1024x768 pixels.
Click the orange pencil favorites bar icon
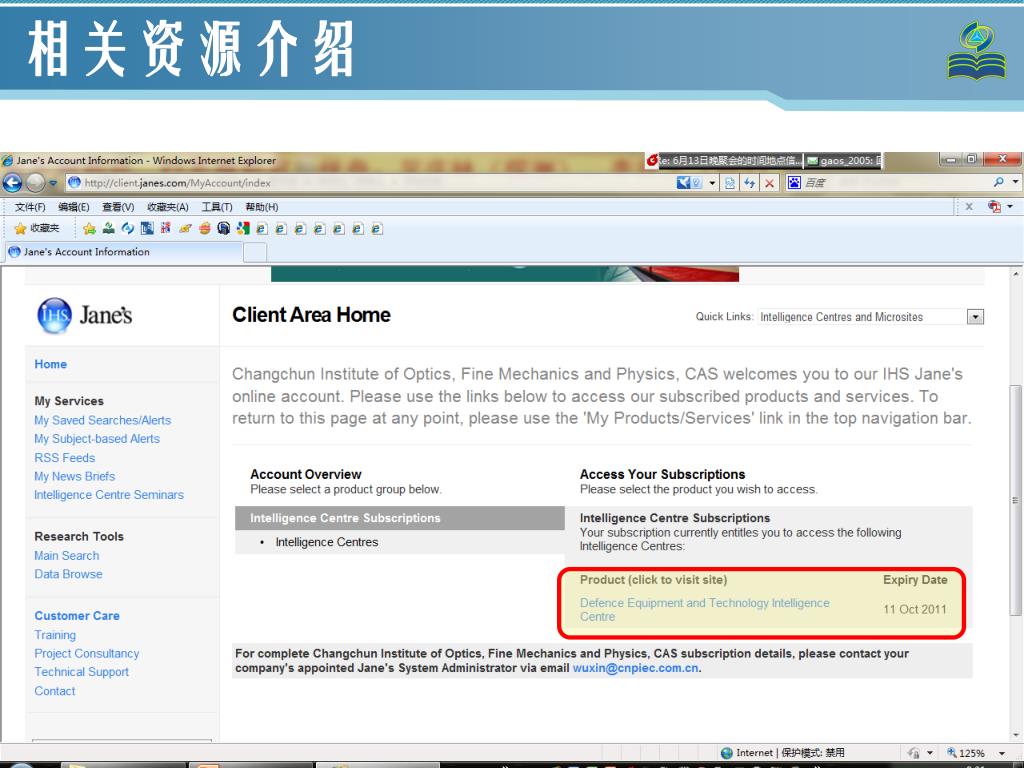pos(185,228)
